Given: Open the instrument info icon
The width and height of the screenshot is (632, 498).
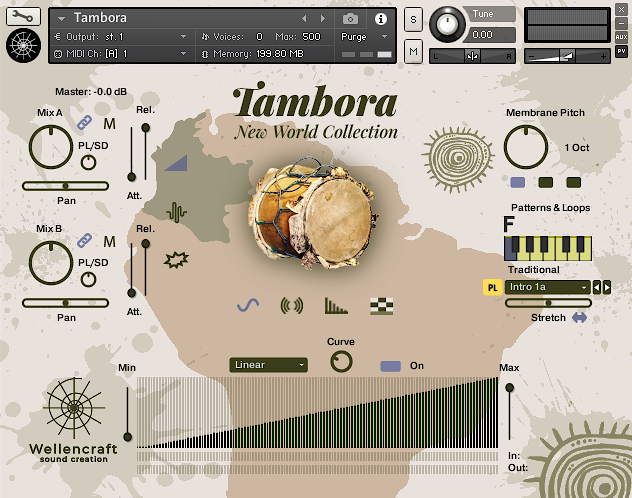Looking at the screenshot, I should (x=380, y=19).
